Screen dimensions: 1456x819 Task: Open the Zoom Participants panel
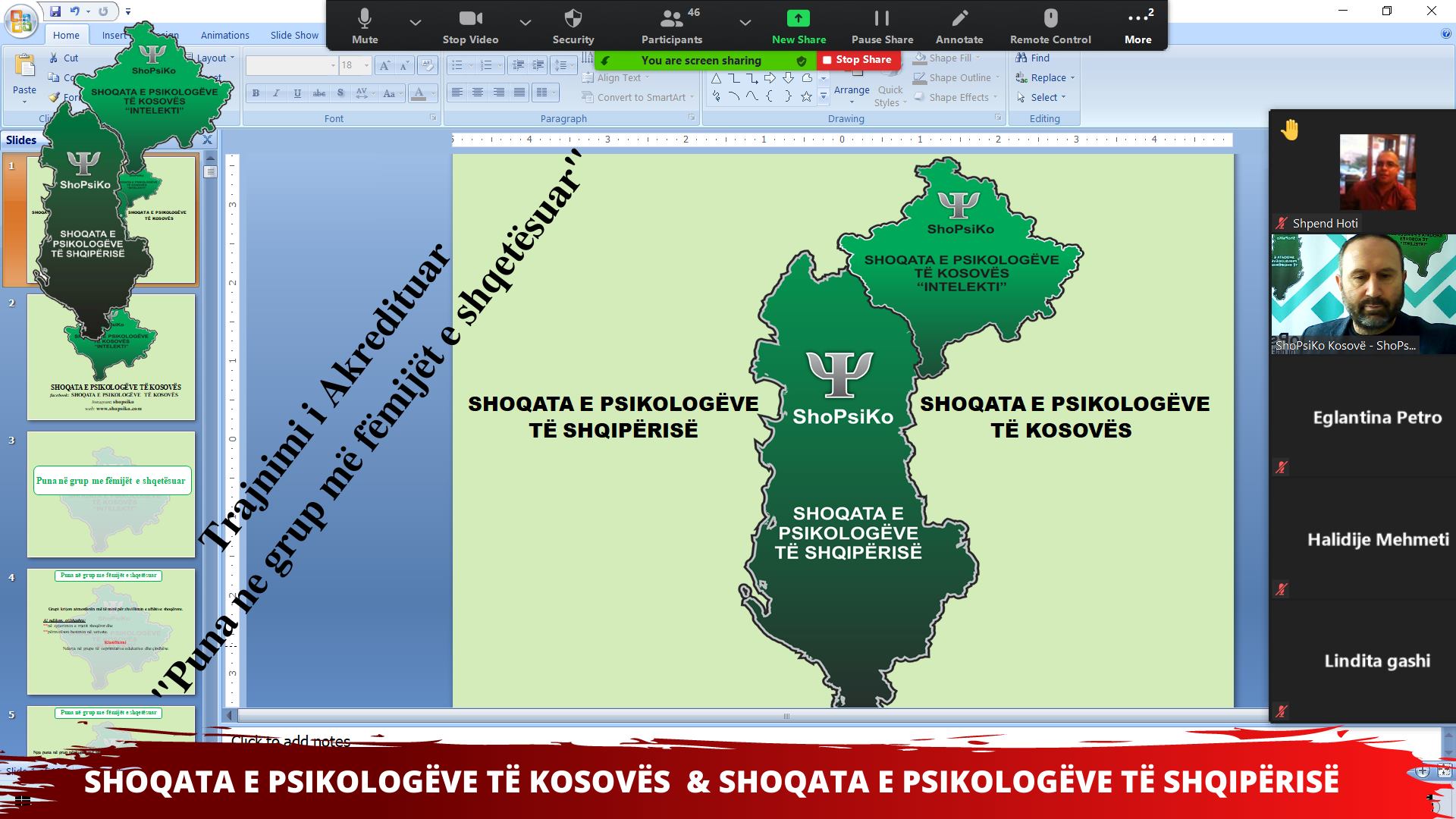pyautogui.click(x=672, y=27)
